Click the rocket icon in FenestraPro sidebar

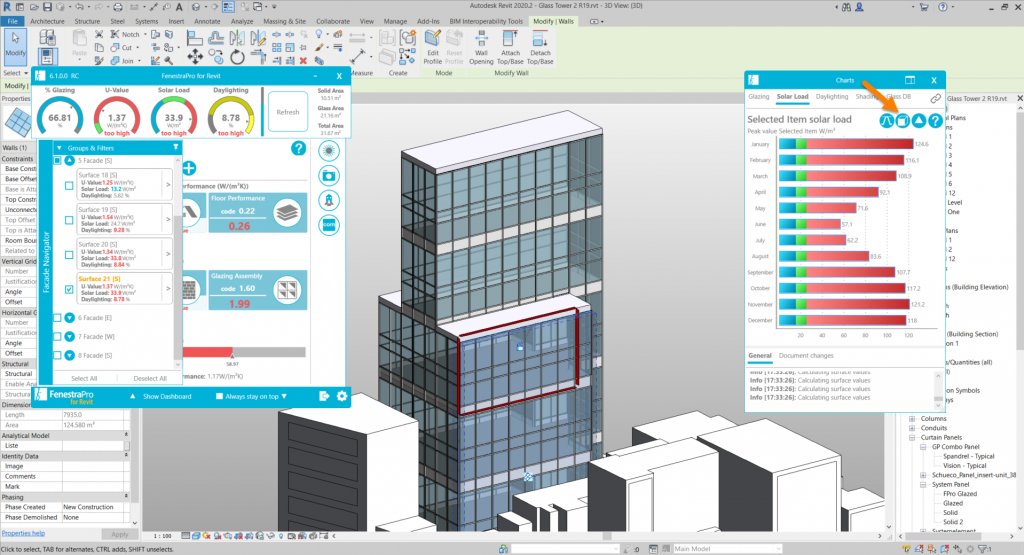328,200
